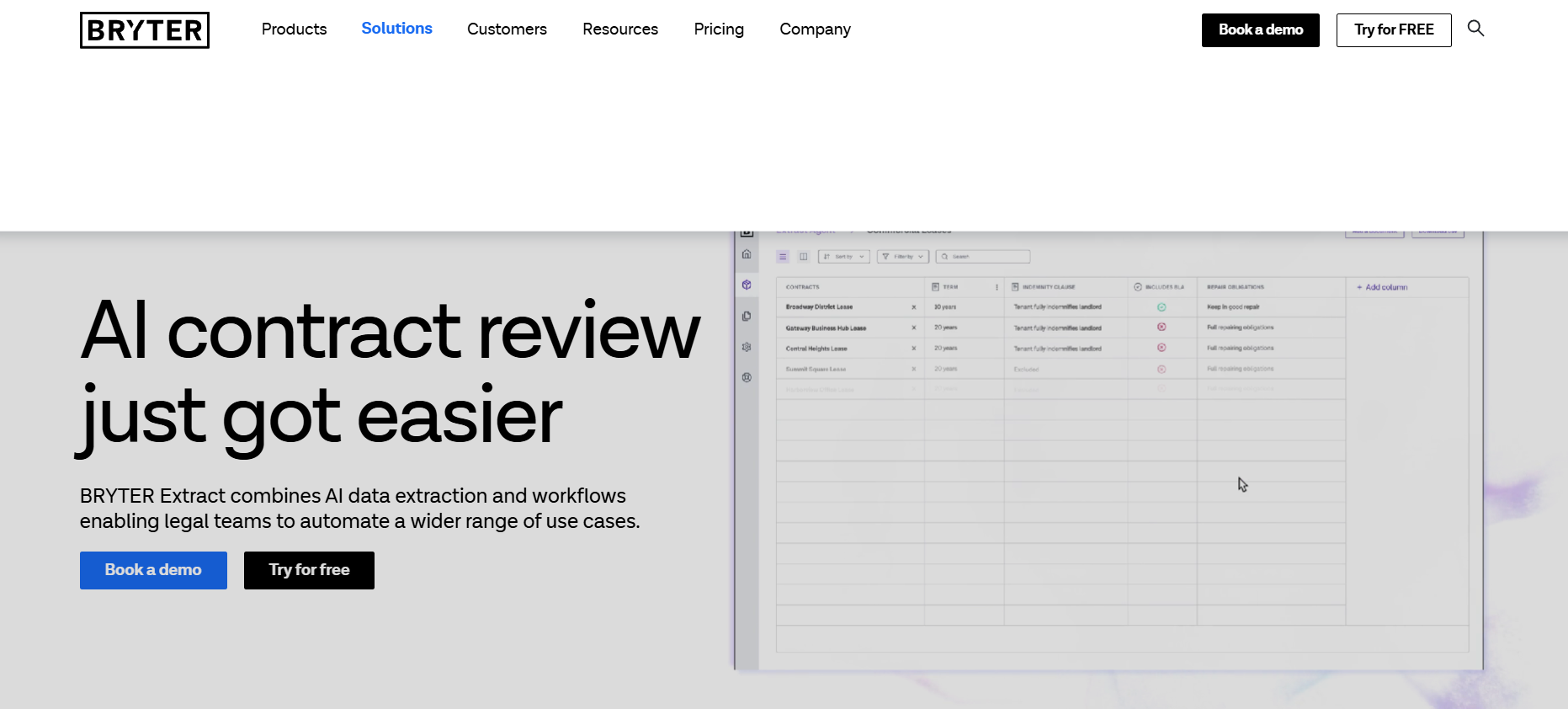Click 'Keep in good repair' cell
This screenshot has width=1568, height=709.
pos(1233,307)
